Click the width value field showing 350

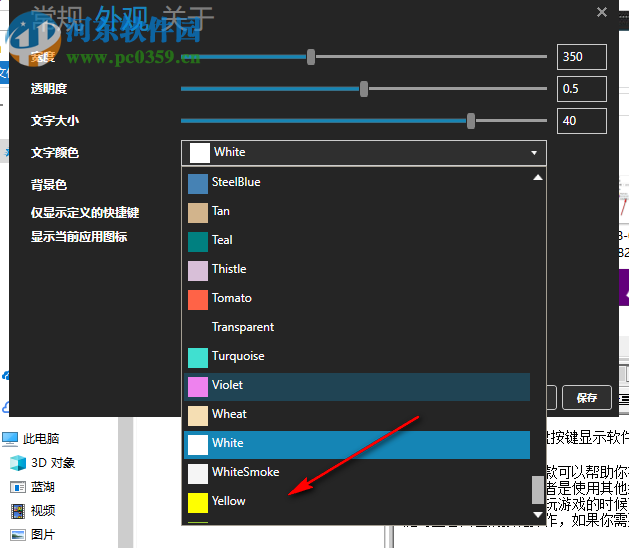point(582,57)
